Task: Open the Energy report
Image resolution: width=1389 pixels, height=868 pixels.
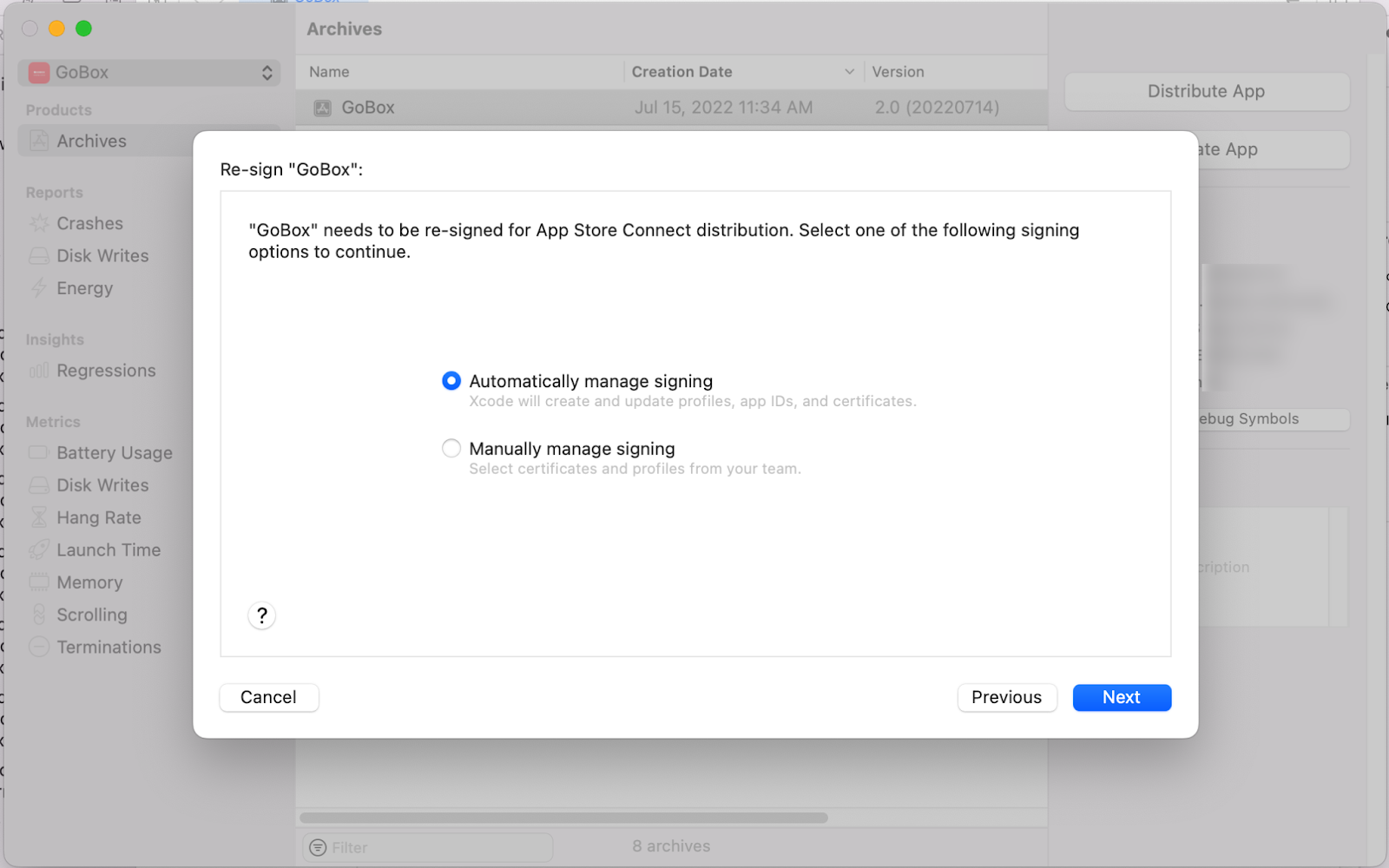Action: click(85, 288)
